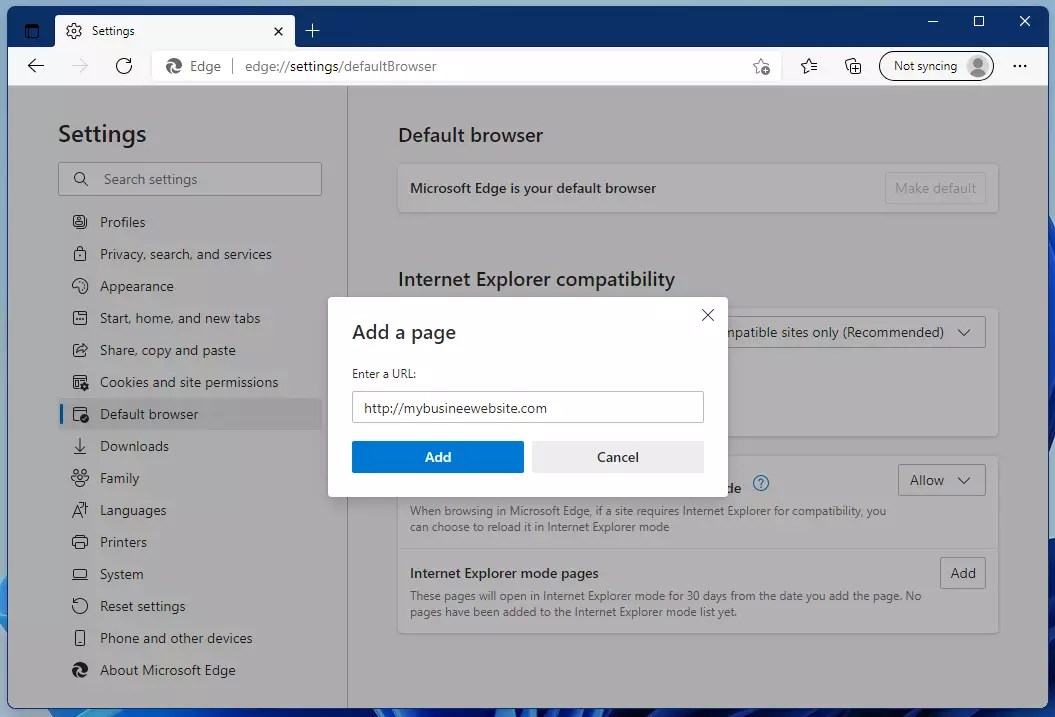Click the About Microsoft Edge logo icon
Image resolution: width=1055 pixels, height=717 pixels.
click(80, 671)
